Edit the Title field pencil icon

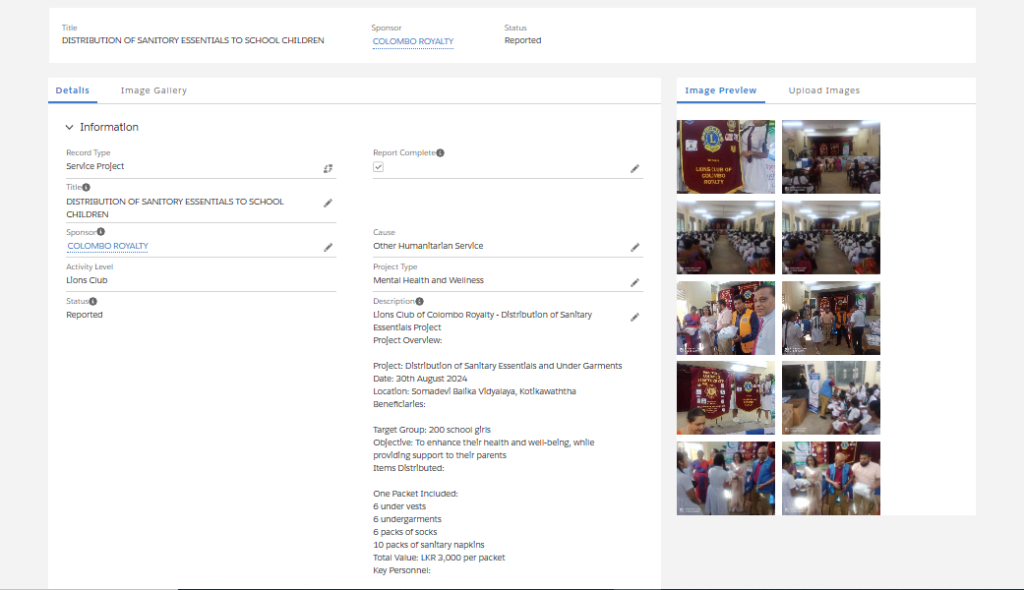click(x=328, y=203)
